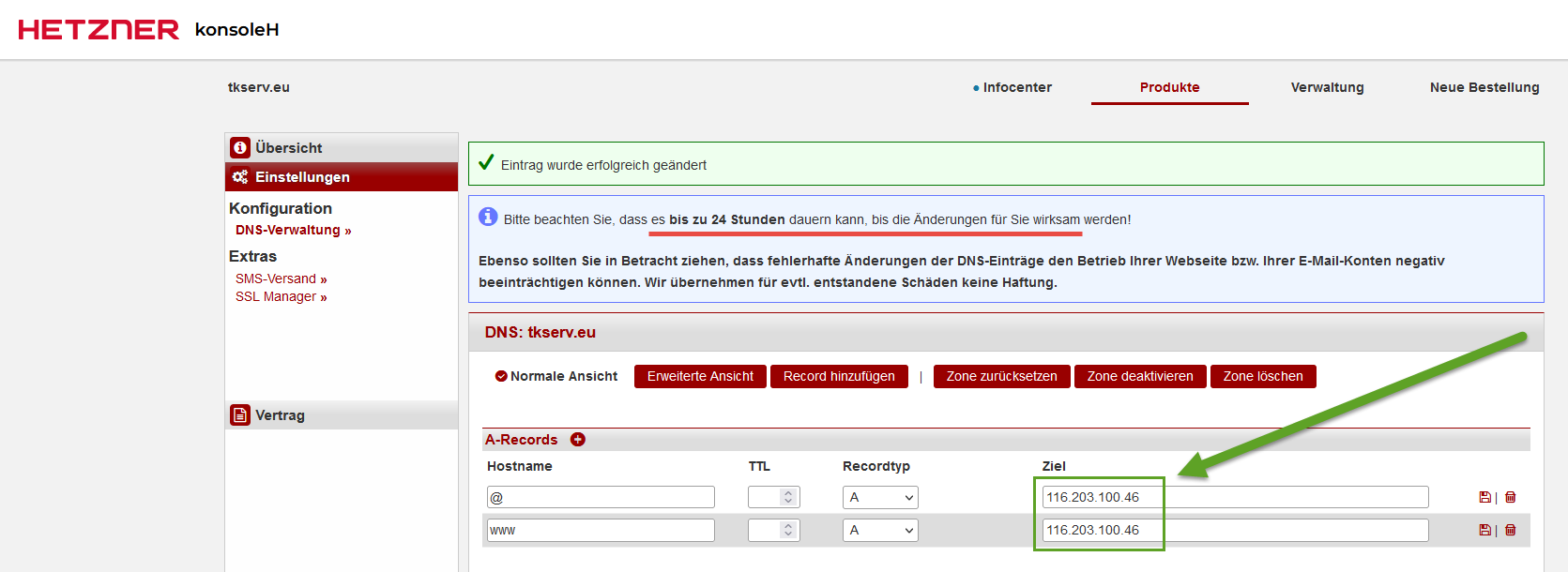Click the Vertrag document icon
The width and height of the screenshot is (1568, 572).
click(240, 415)
